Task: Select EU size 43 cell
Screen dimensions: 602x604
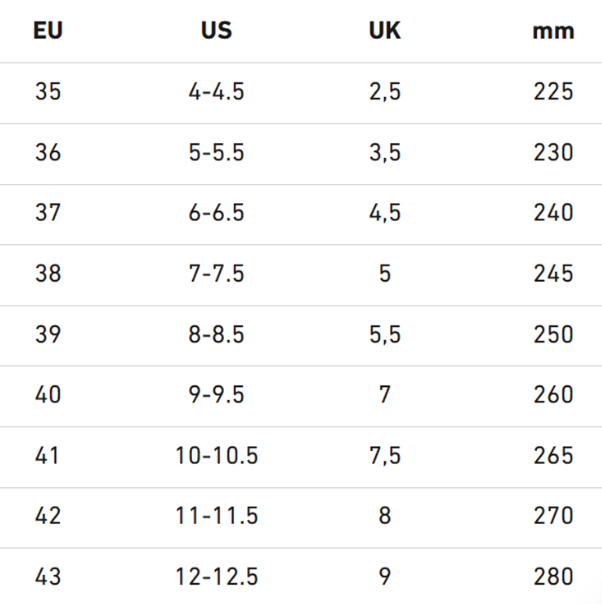Action: (x=48, y=577)
